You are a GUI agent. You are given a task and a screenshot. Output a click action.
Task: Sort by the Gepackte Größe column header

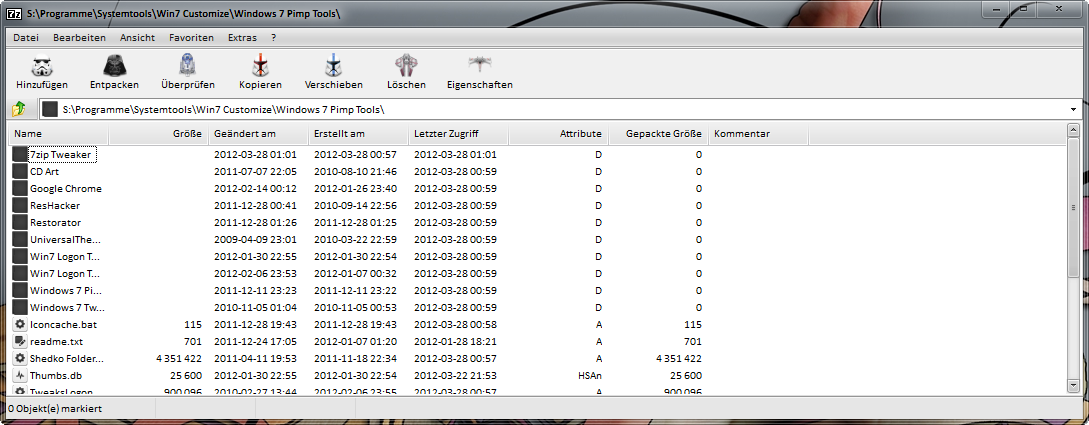click(658, 134)
